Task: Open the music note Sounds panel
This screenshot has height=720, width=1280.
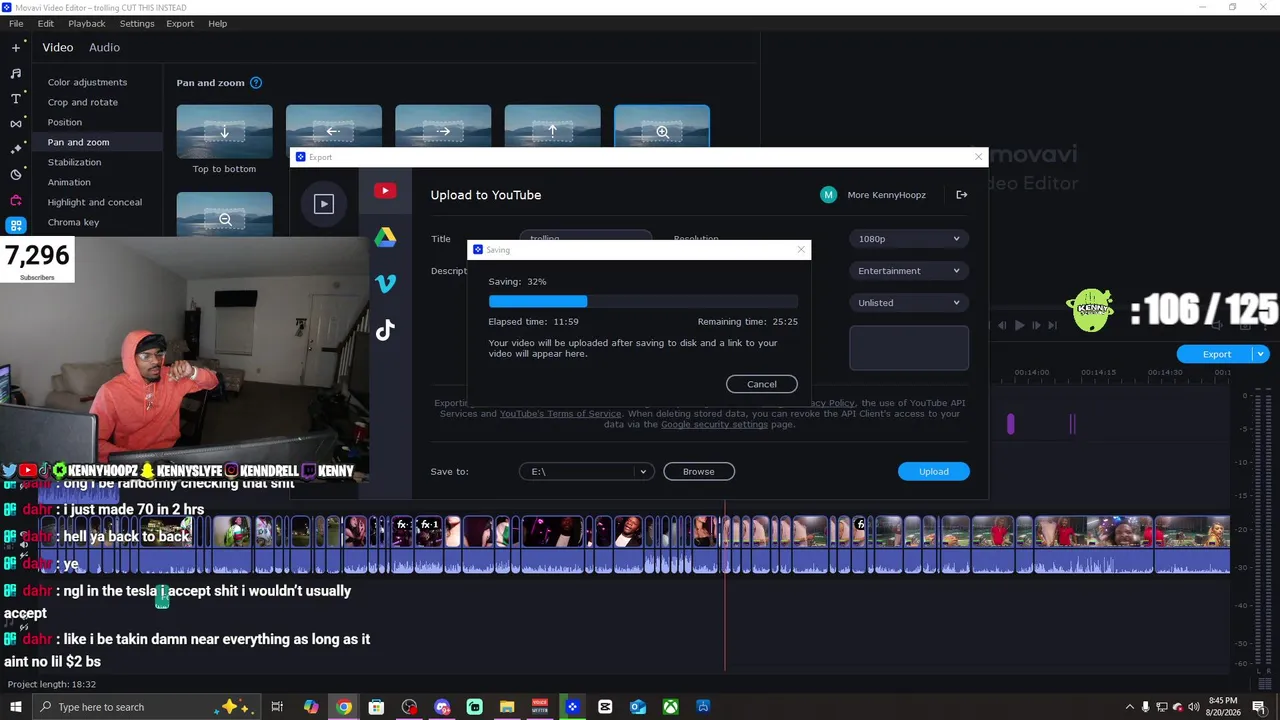Action: click(x=16, y=73)
